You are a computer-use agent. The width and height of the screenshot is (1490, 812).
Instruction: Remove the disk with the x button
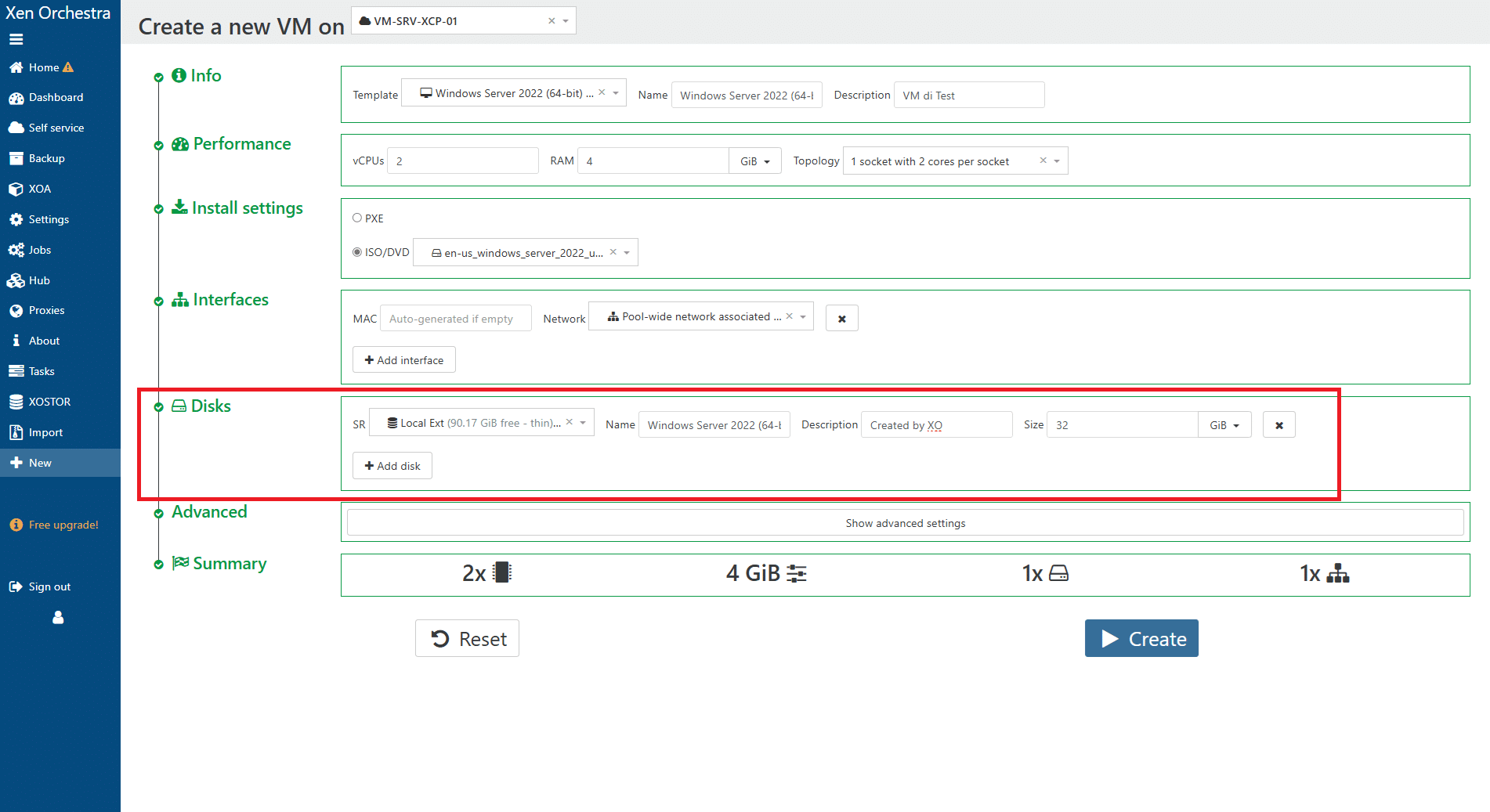pos(1279,425)
